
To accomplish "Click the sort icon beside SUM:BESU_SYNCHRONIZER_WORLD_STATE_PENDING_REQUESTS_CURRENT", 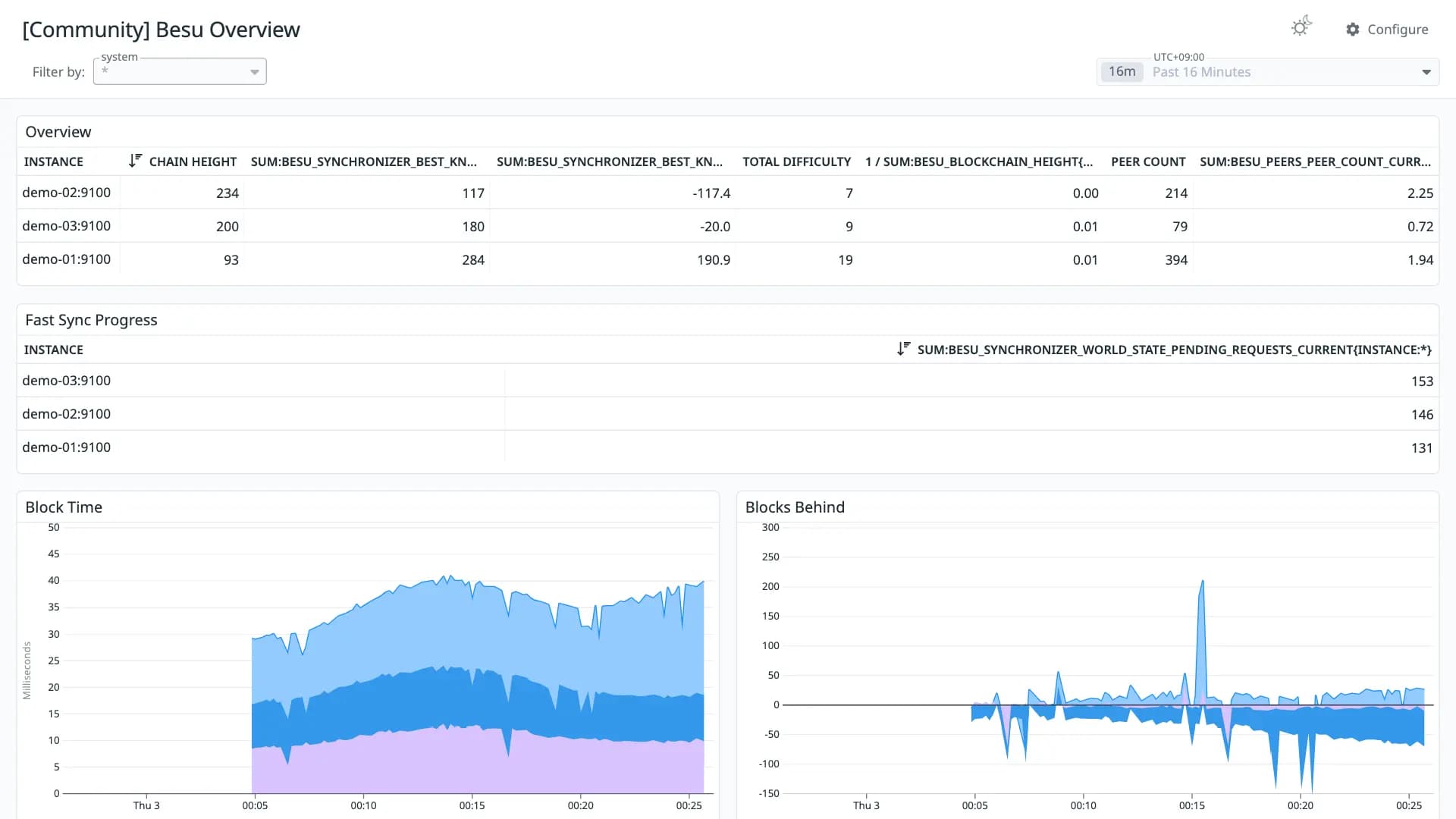I will 903,349.
